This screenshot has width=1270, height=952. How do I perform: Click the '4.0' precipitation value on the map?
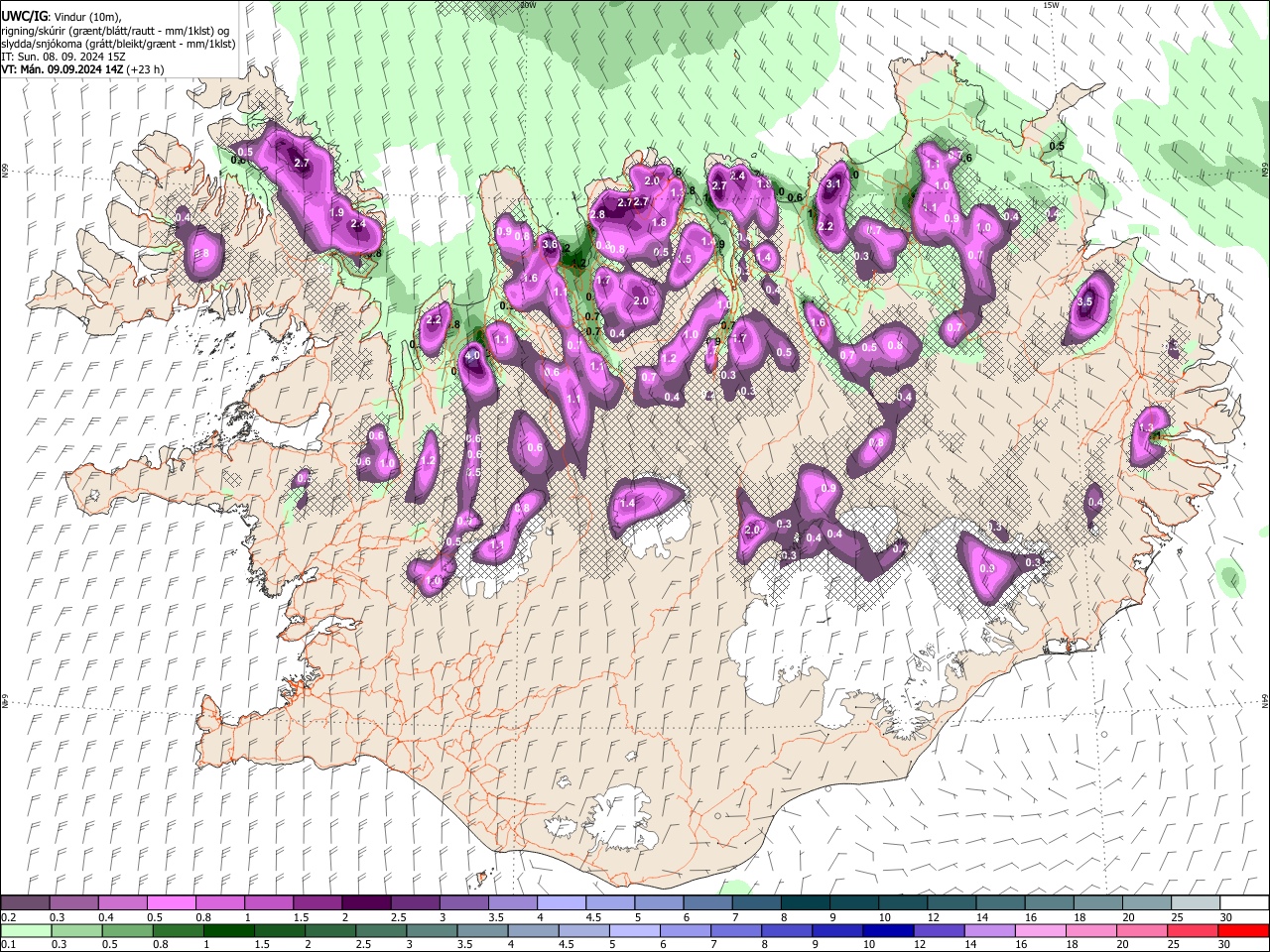point(472,355)
